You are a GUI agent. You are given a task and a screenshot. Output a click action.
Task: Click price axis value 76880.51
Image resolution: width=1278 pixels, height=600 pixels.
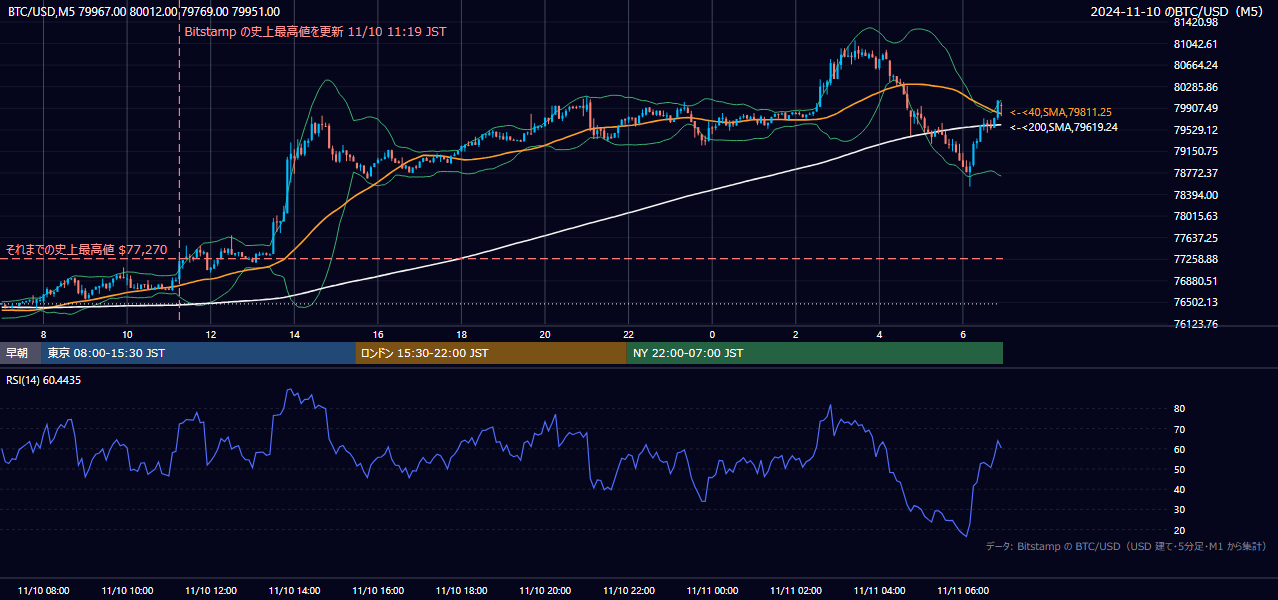[1196, 281]
